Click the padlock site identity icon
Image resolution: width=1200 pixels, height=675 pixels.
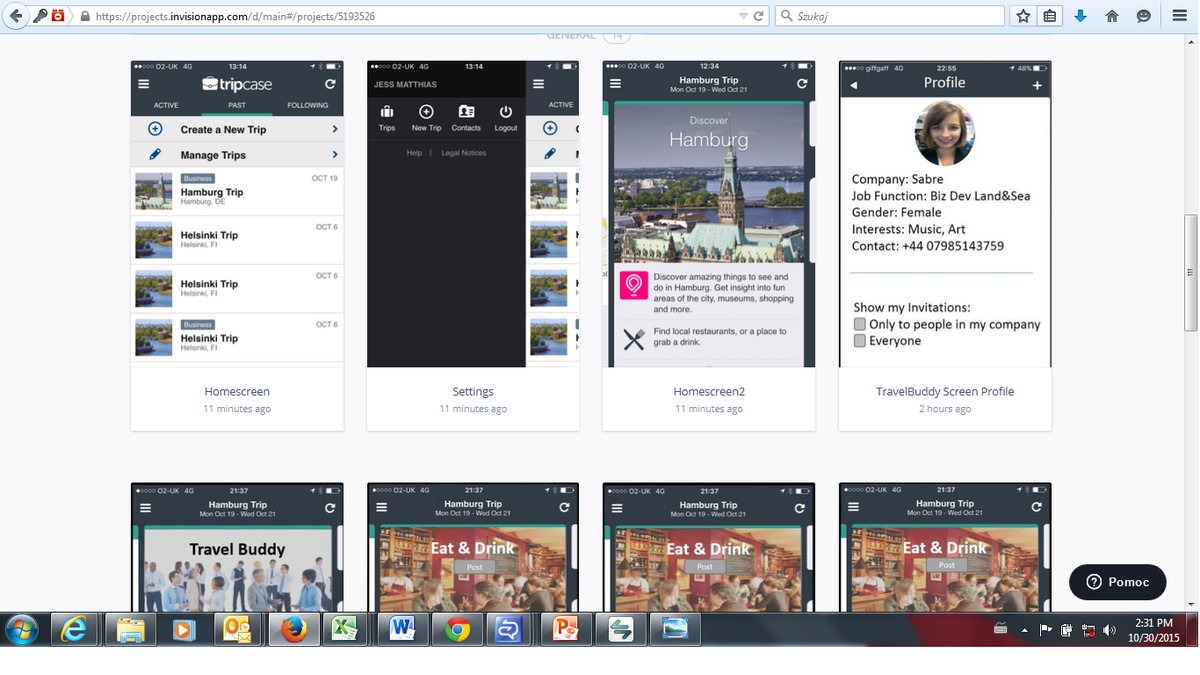coord(85,17)
